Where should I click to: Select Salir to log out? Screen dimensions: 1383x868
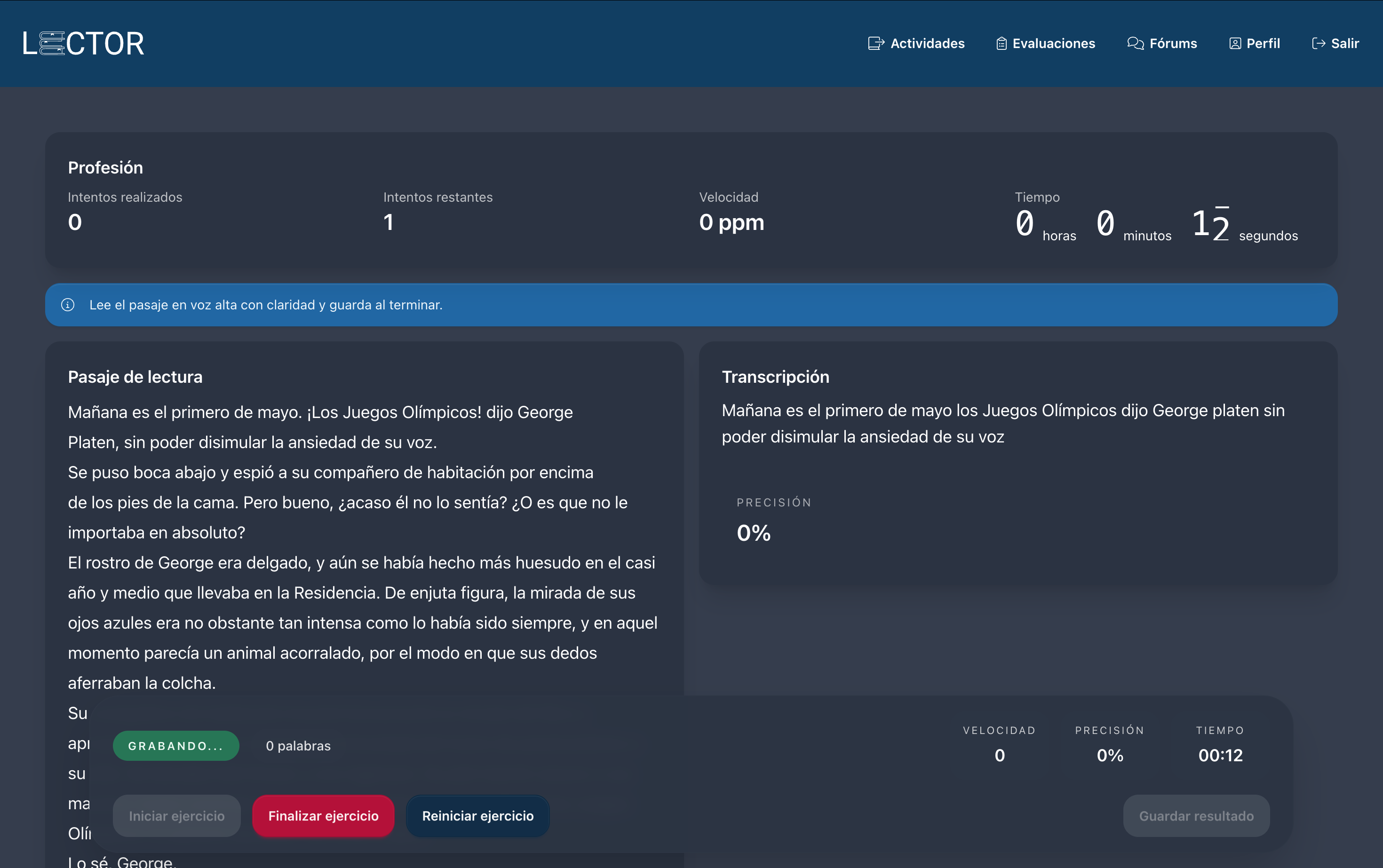pyautogui.click(x=1335, y=44)
